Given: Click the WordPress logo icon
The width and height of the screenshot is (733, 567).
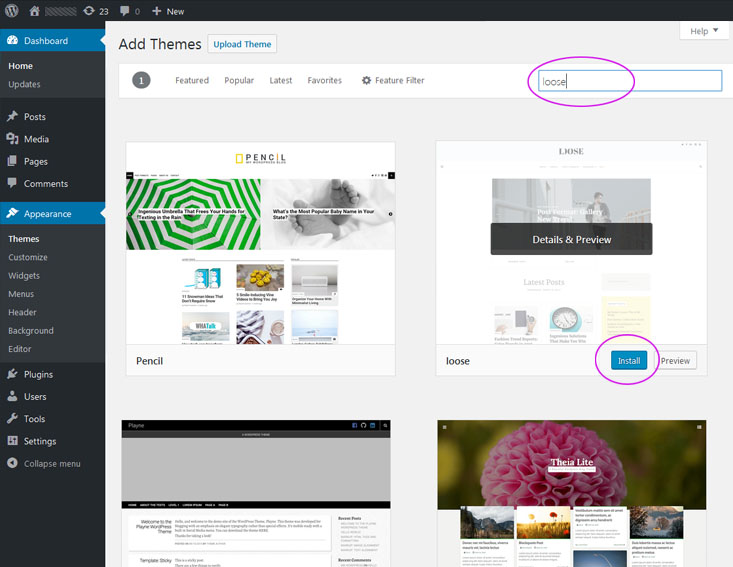Looking at the screenshot, I should (12, 10).
